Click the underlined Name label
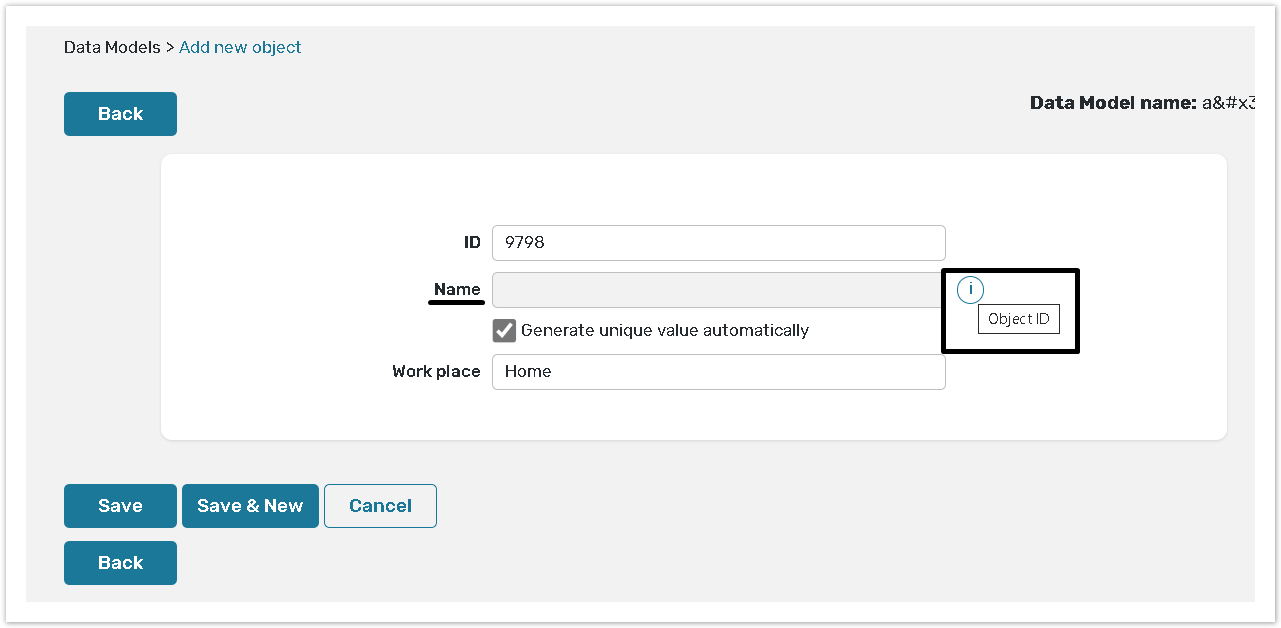Image resolution: width=1281 pixels, height=628 pixels. pyautogui.click(x=457, y=290)
